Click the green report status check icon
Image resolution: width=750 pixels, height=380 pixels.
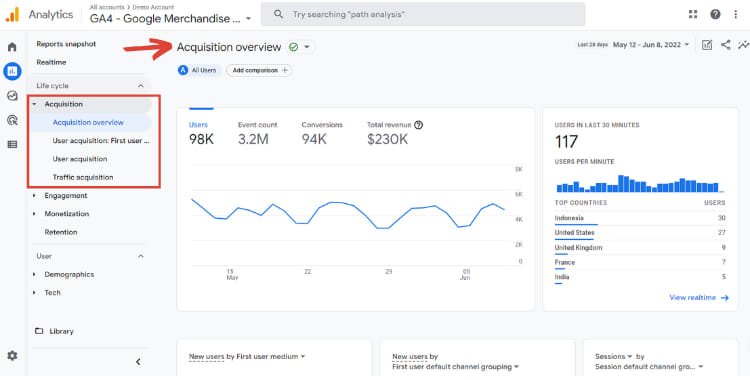[x=293, y=47]
